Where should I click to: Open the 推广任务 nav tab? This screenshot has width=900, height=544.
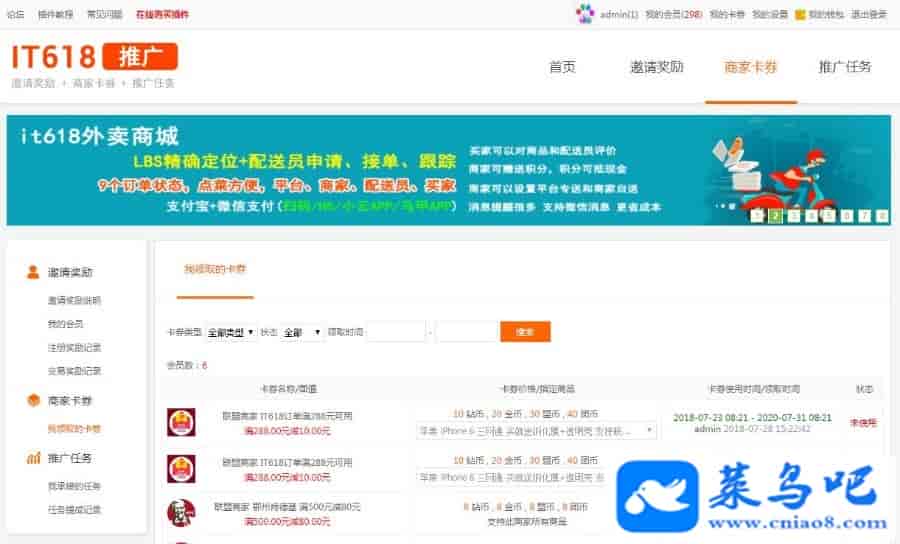(844, 67)
